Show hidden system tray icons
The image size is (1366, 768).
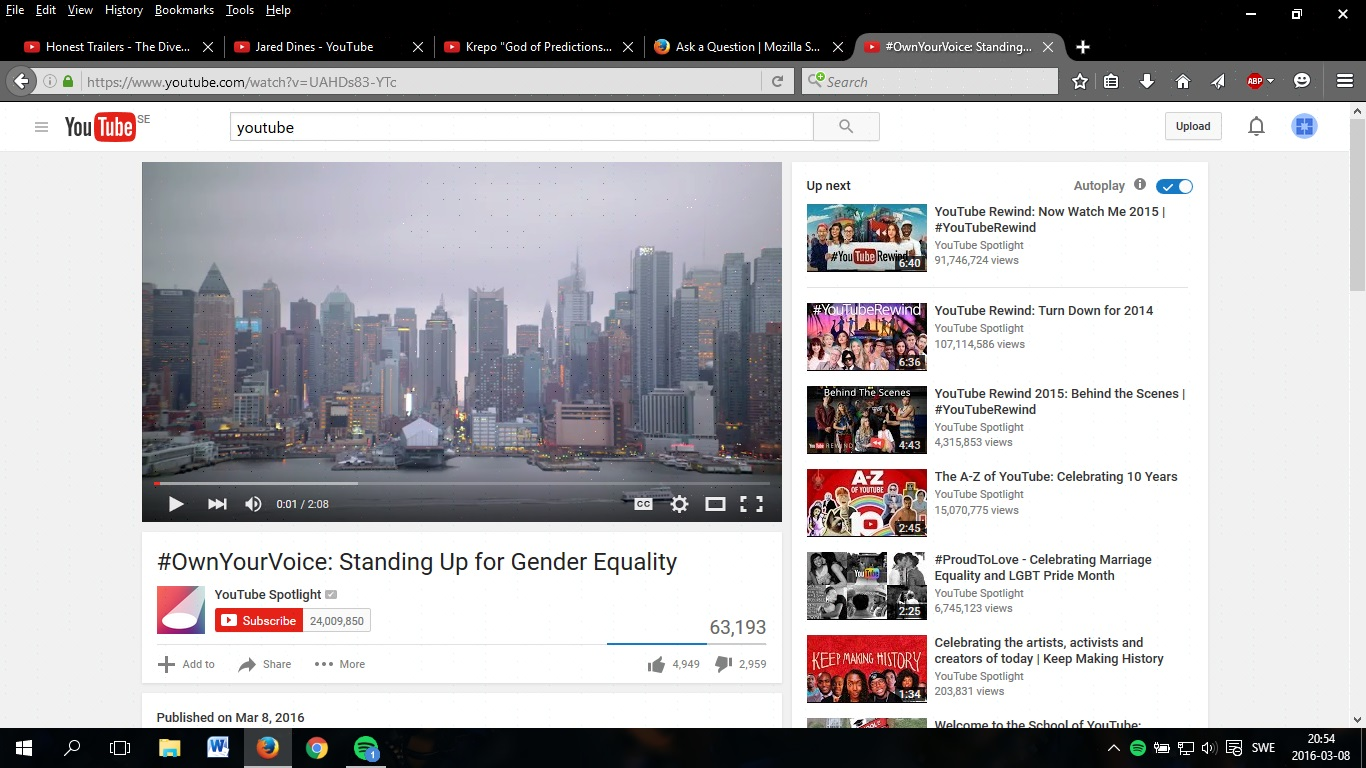[1114, 748]
